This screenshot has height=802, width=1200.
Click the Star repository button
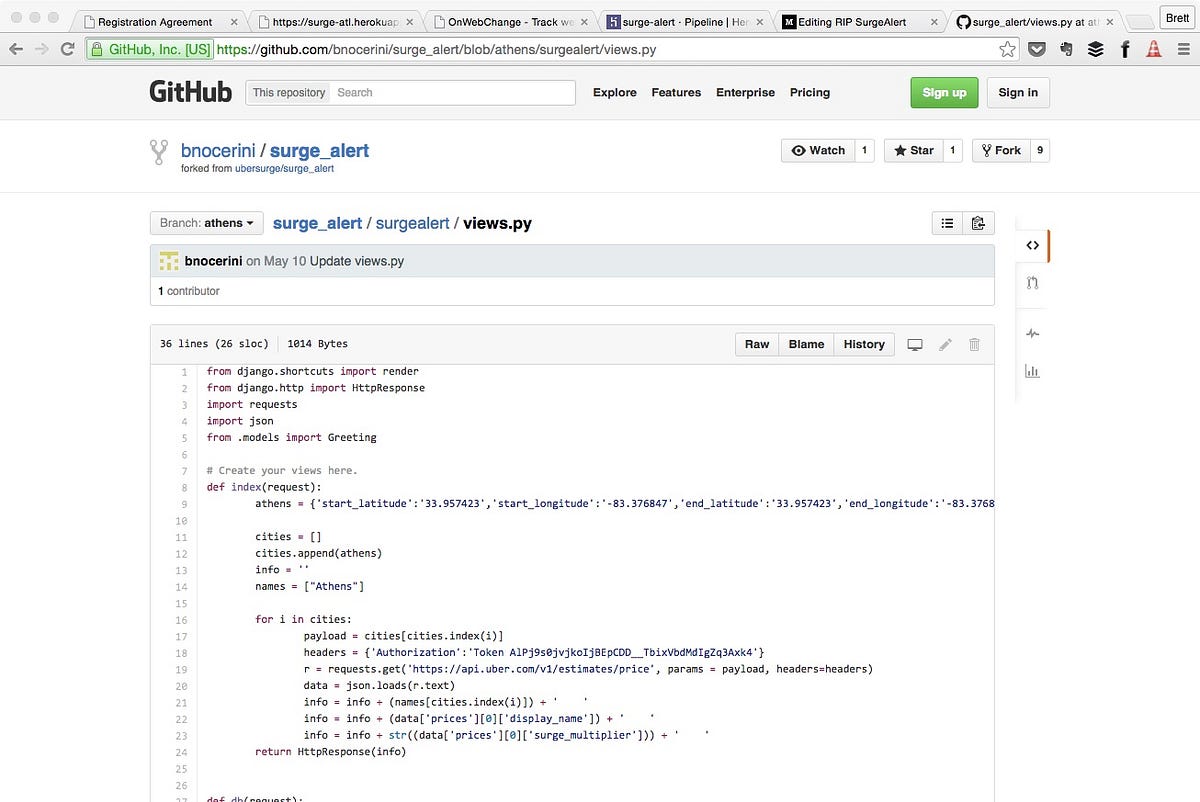pyautogui.click(x=913, y=150)
